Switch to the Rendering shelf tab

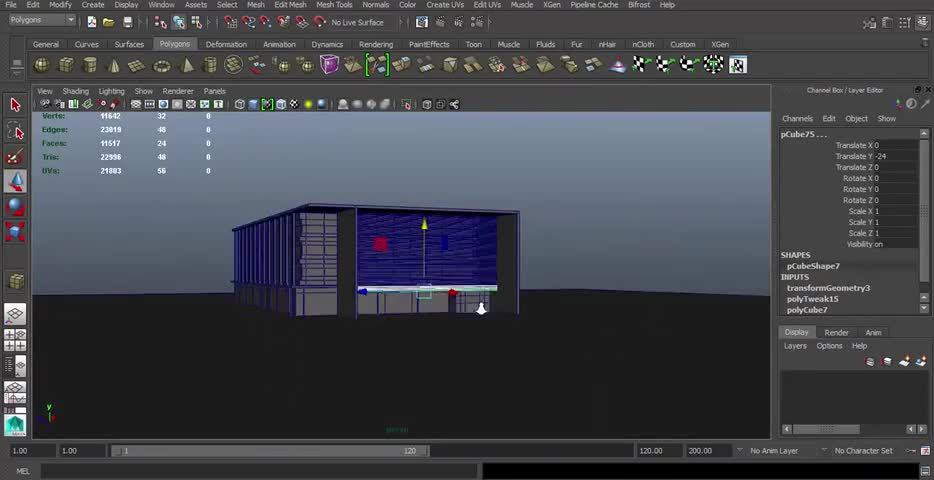tap(376, 45)
